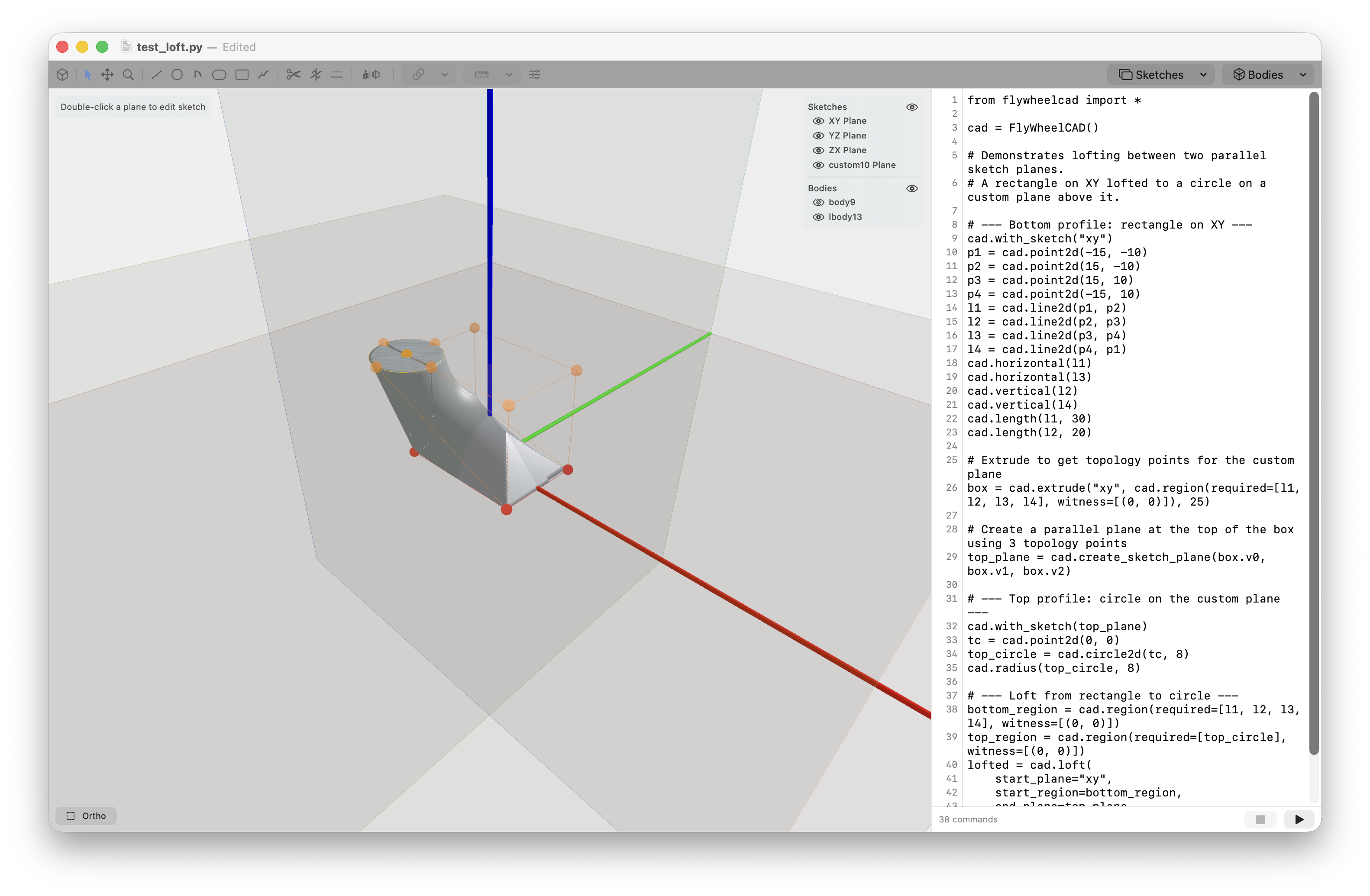Select the Rectangle drawing tool
The image size is (1370, 896).
point(242,75)
